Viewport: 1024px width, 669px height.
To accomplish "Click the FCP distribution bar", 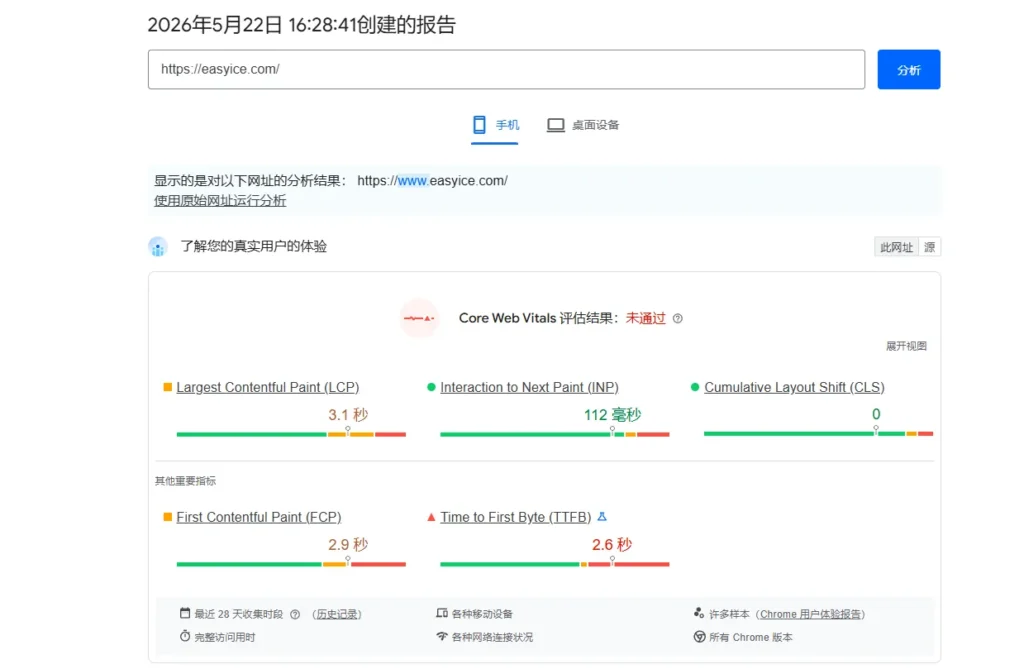I will click(291, 564).
